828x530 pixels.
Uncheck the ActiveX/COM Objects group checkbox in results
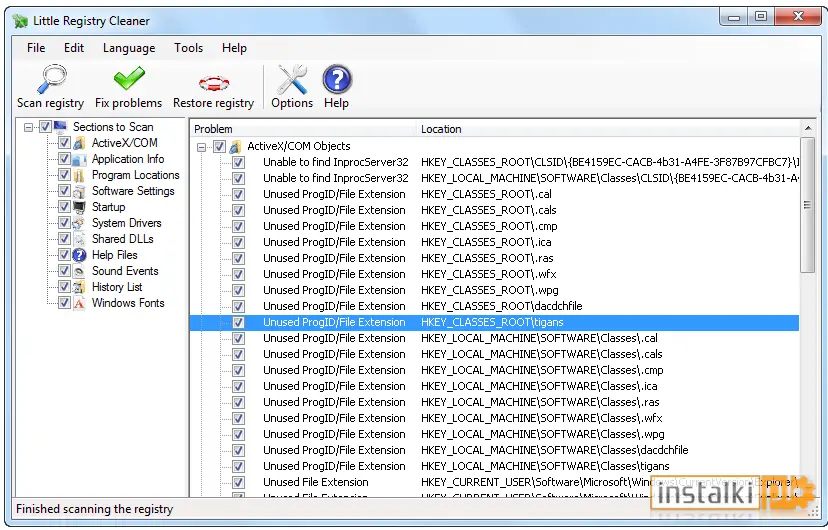[x=220, y=147]
